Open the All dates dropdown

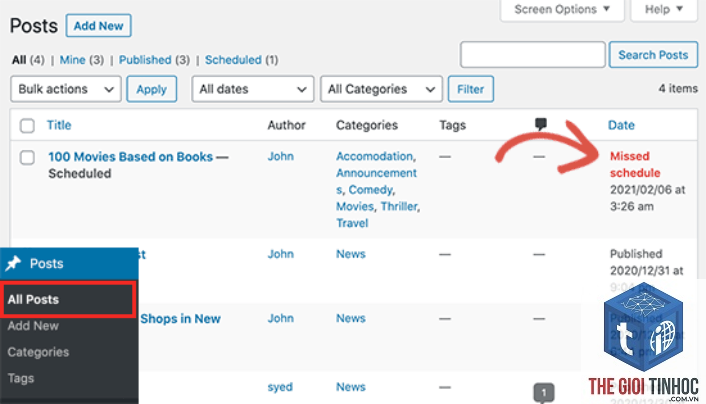point(253,89)
